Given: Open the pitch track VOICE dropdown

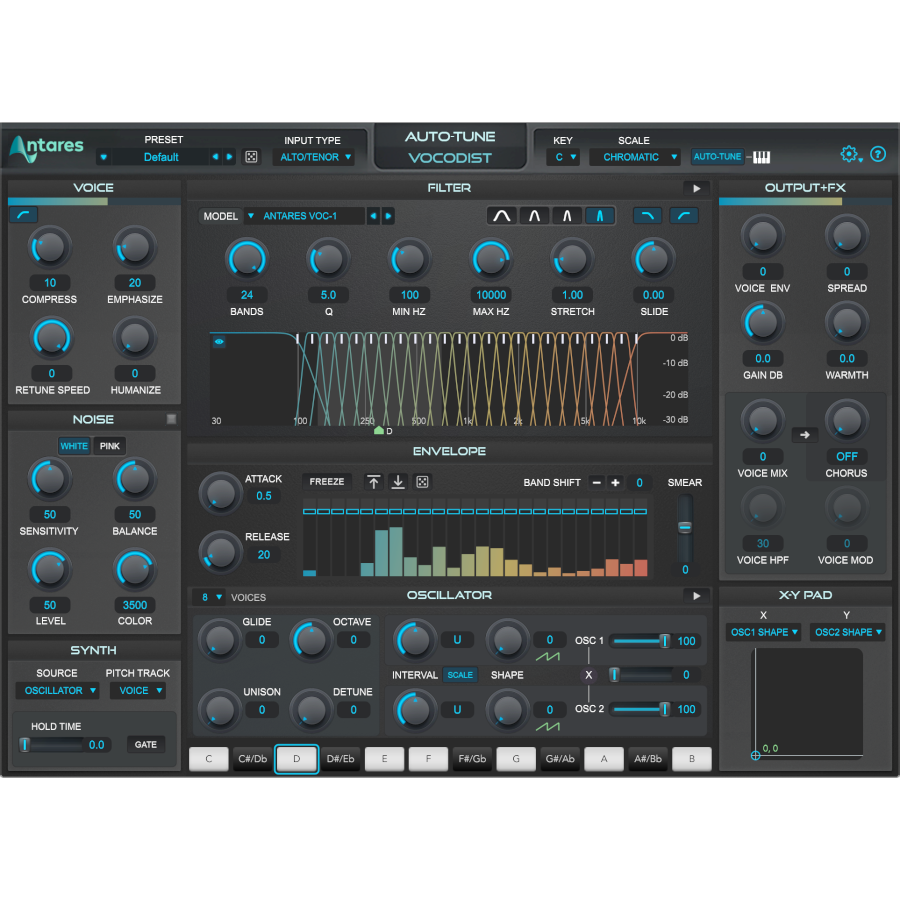Looking at the screenshot, I should point(138,690).
